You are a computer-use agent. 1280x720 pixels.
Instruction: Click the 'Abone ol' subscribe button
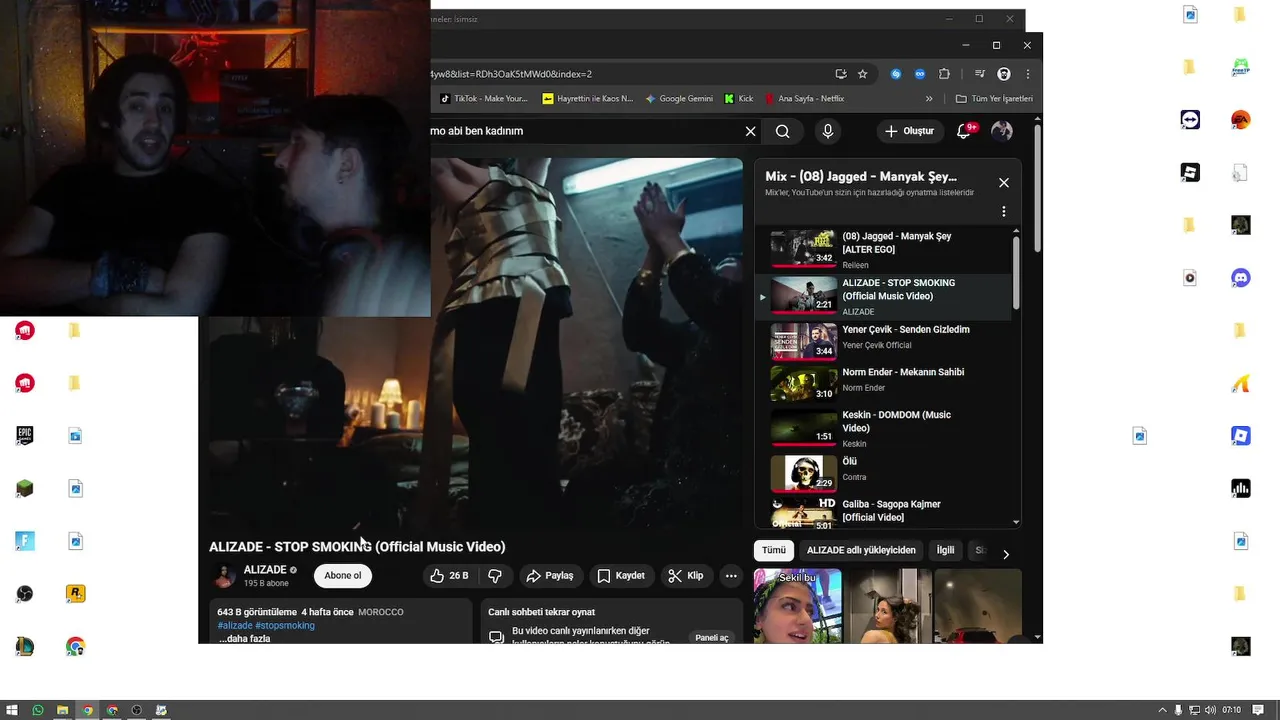(x=342, y=576)
